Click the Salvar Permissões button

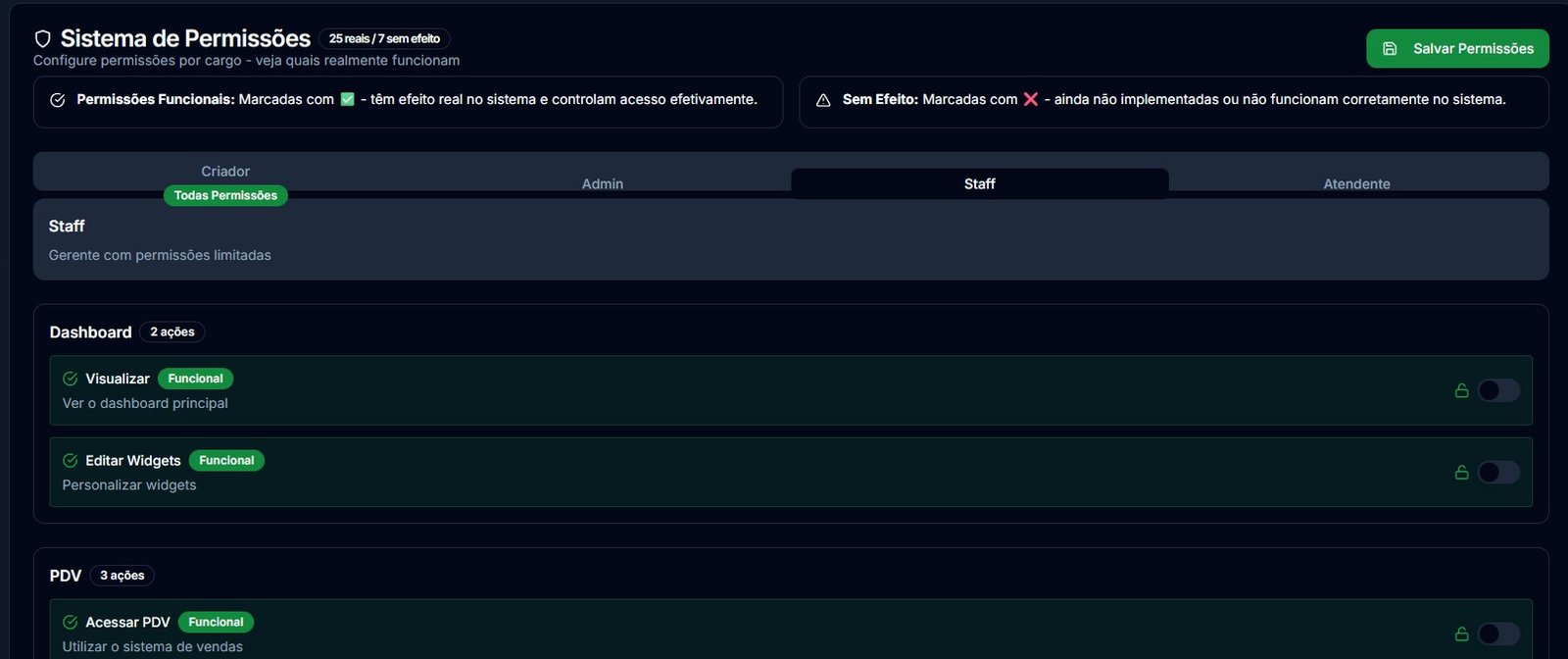point(1457,49)
